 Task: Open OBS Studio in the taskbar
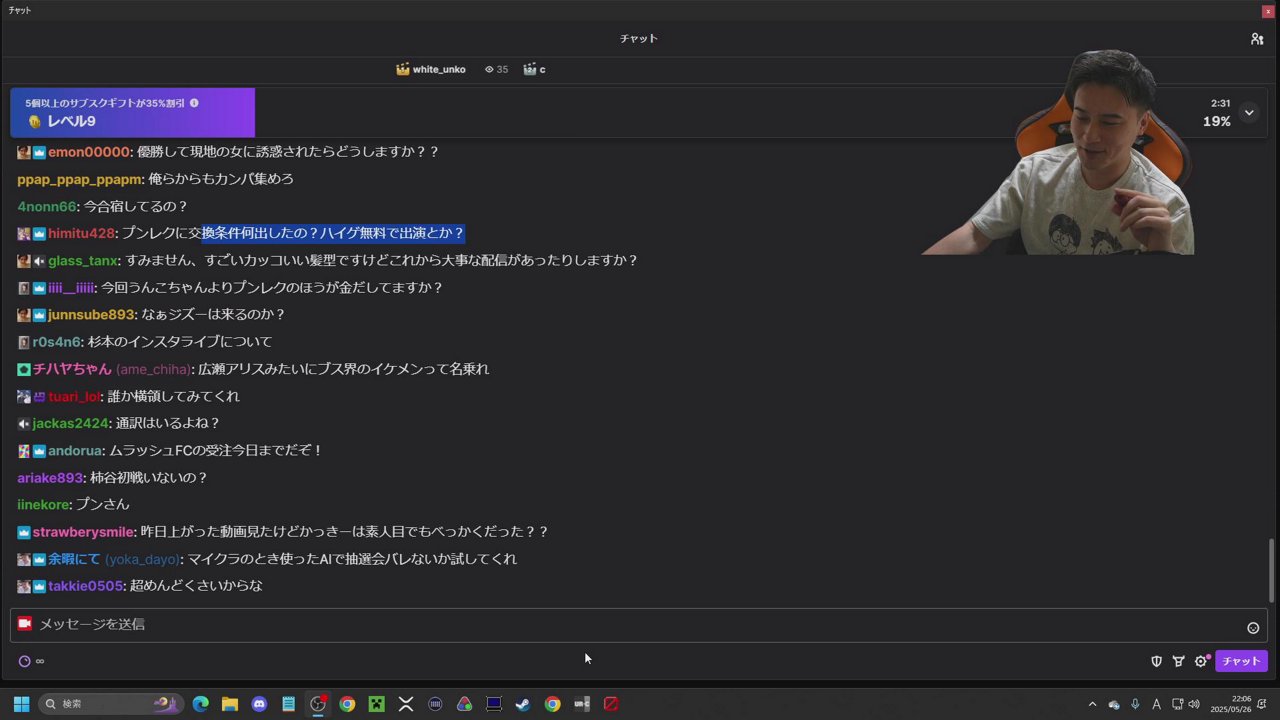tap(318, 704)
